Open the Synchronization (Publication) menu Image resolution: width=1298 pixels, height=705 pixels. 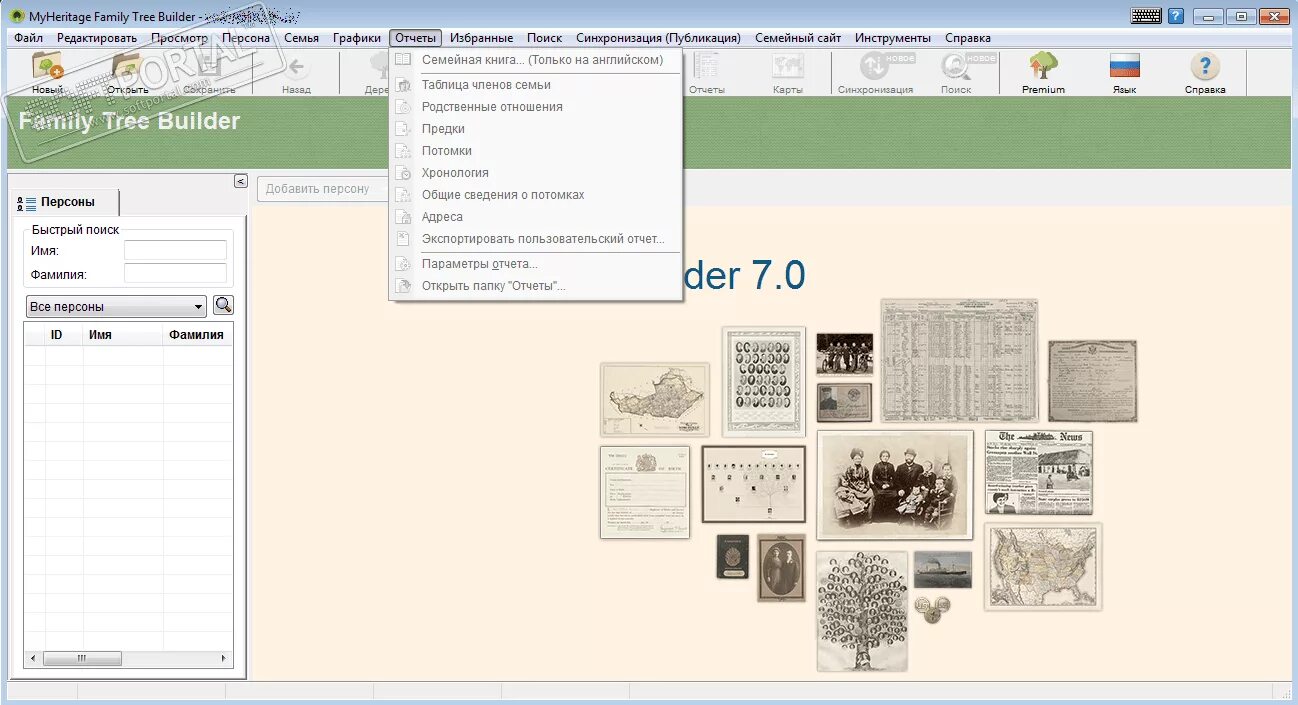pos(658,38)
